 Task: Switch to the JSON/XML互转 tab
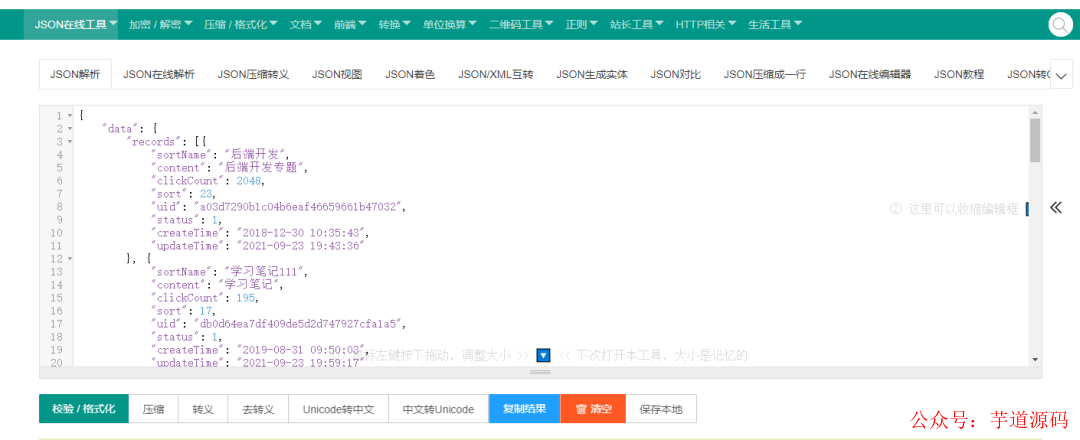[496, 75]
